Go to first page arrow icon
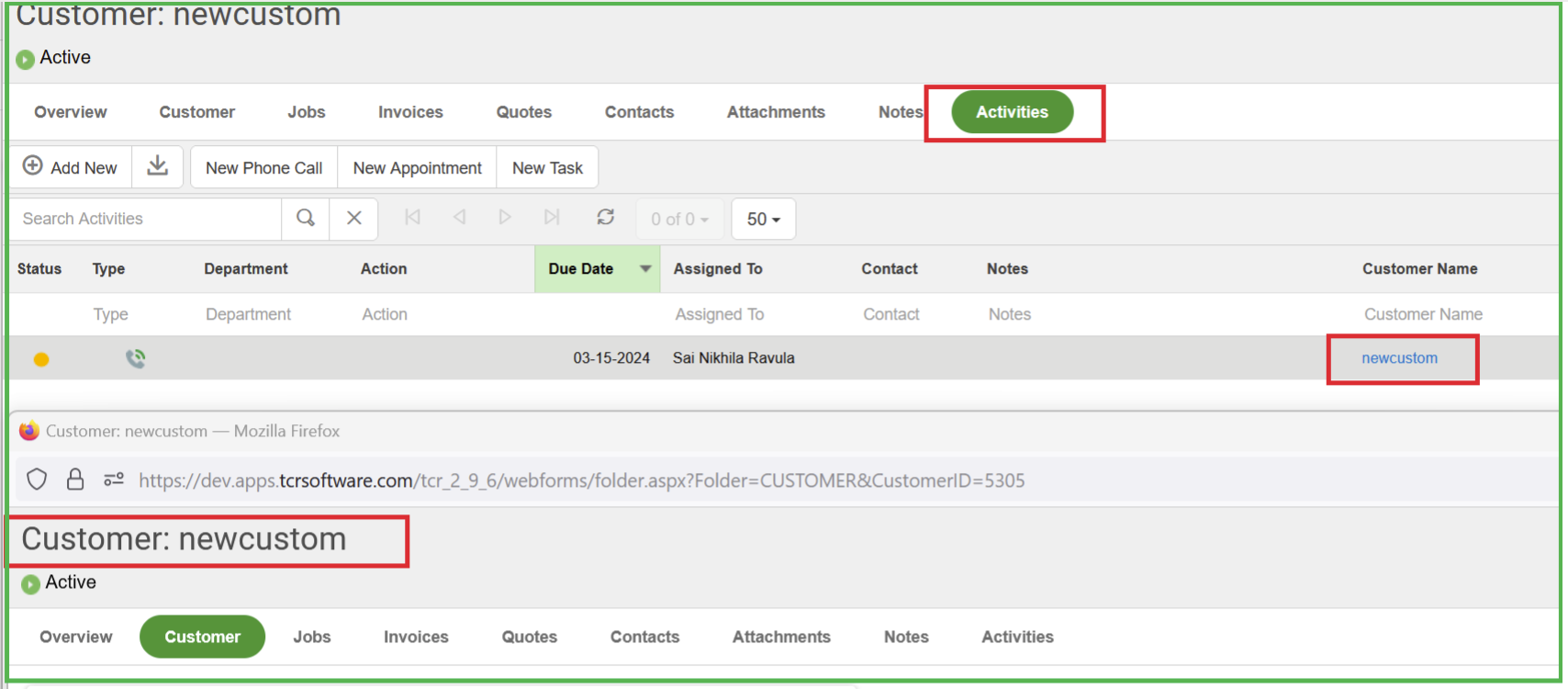This screenshot has height=689, width=1568. (413, 218)
